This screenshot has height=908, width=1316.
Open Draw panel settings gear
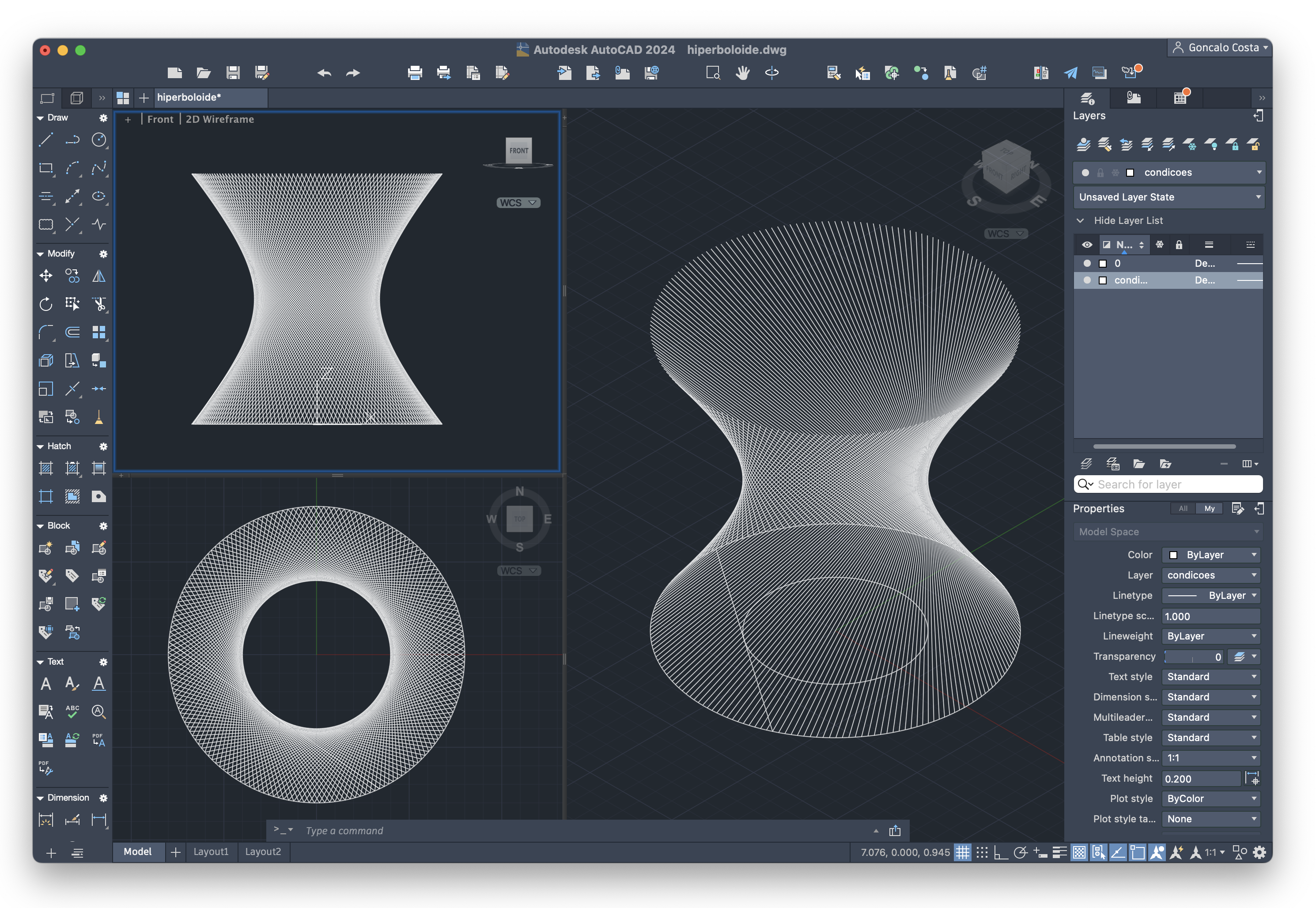pos(103,118)
